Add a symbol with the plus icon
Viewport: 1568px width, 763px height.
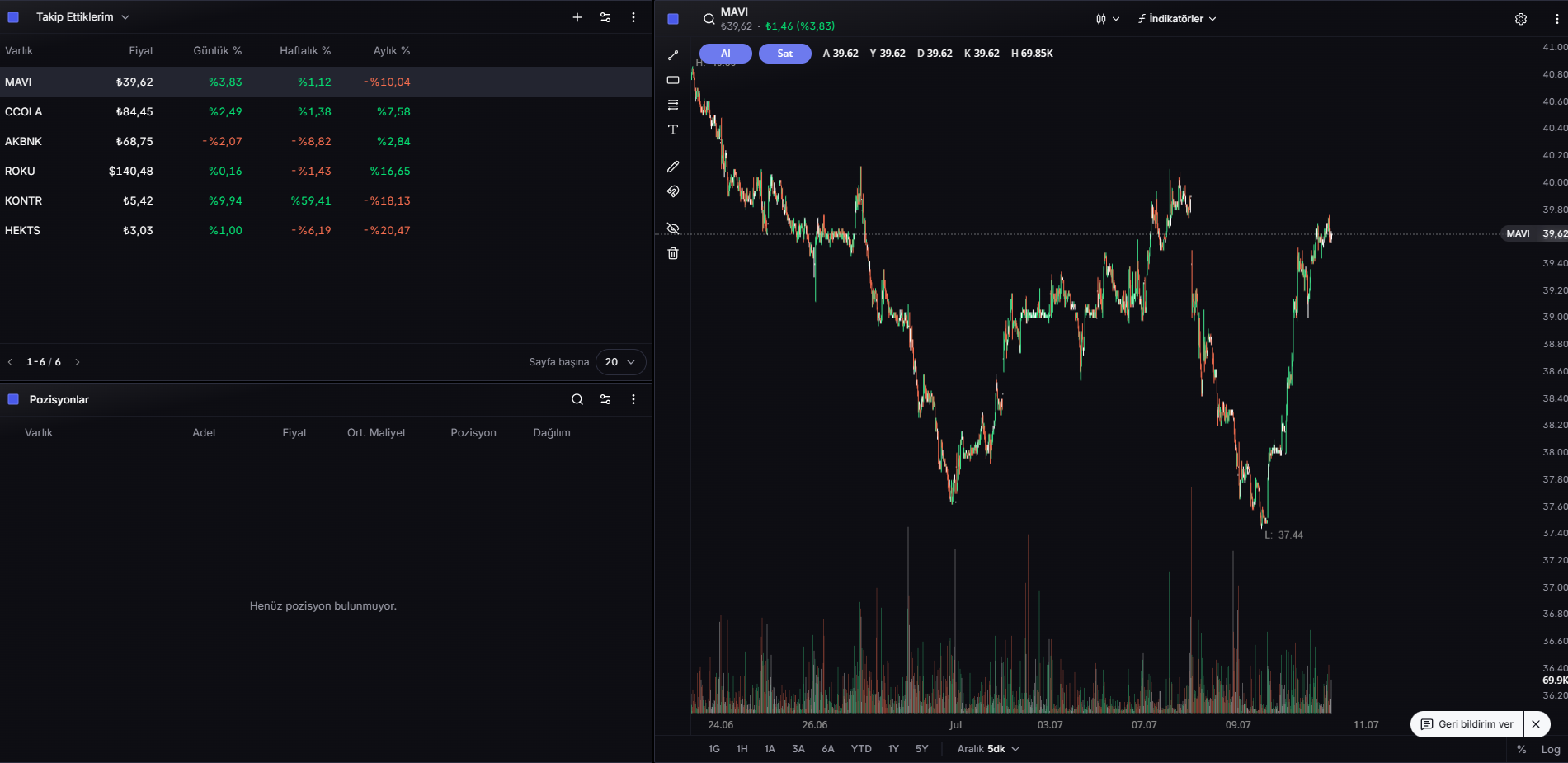(577, 17)
